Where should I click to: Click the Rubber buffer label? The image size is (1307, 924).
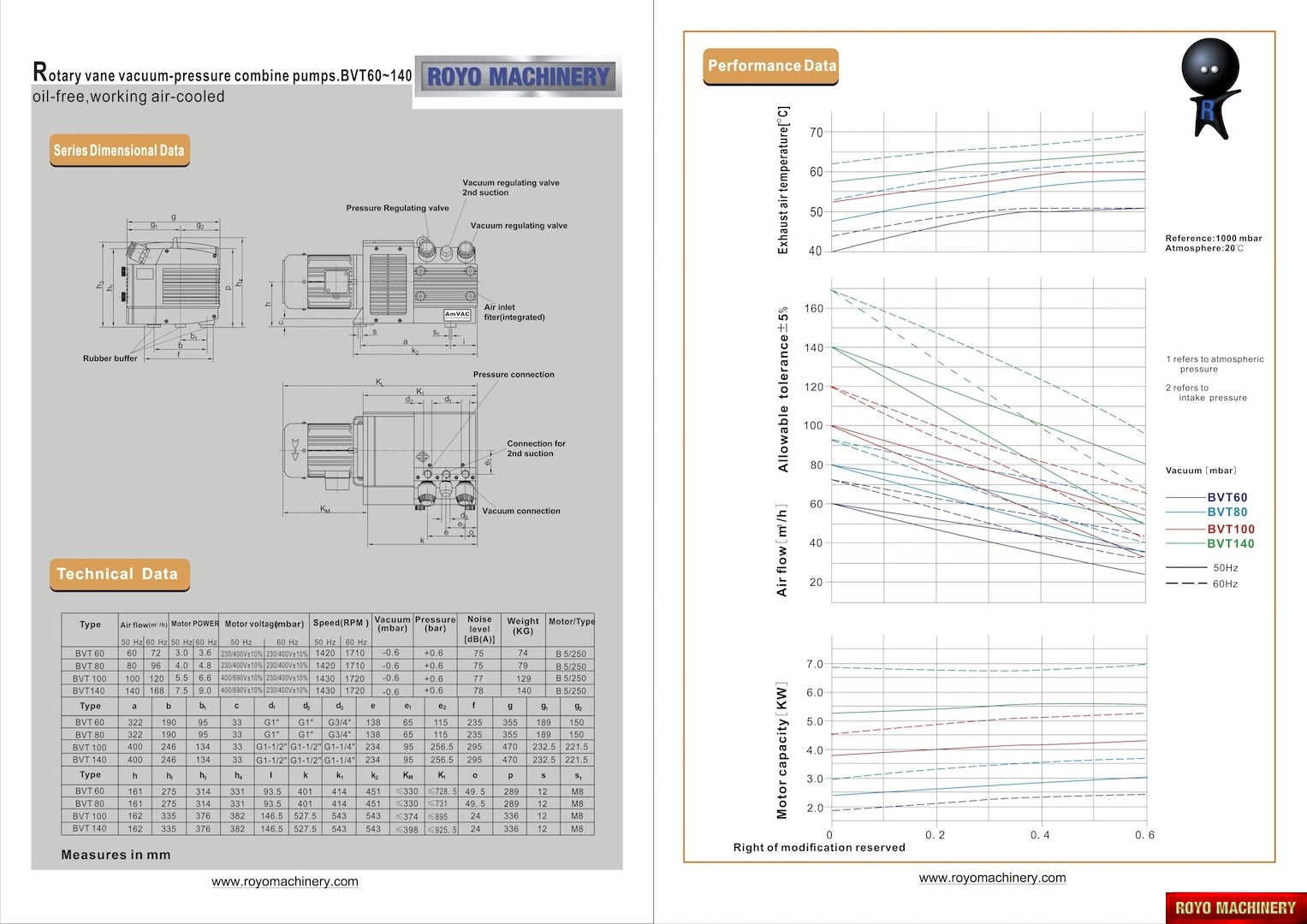(110, 358)
